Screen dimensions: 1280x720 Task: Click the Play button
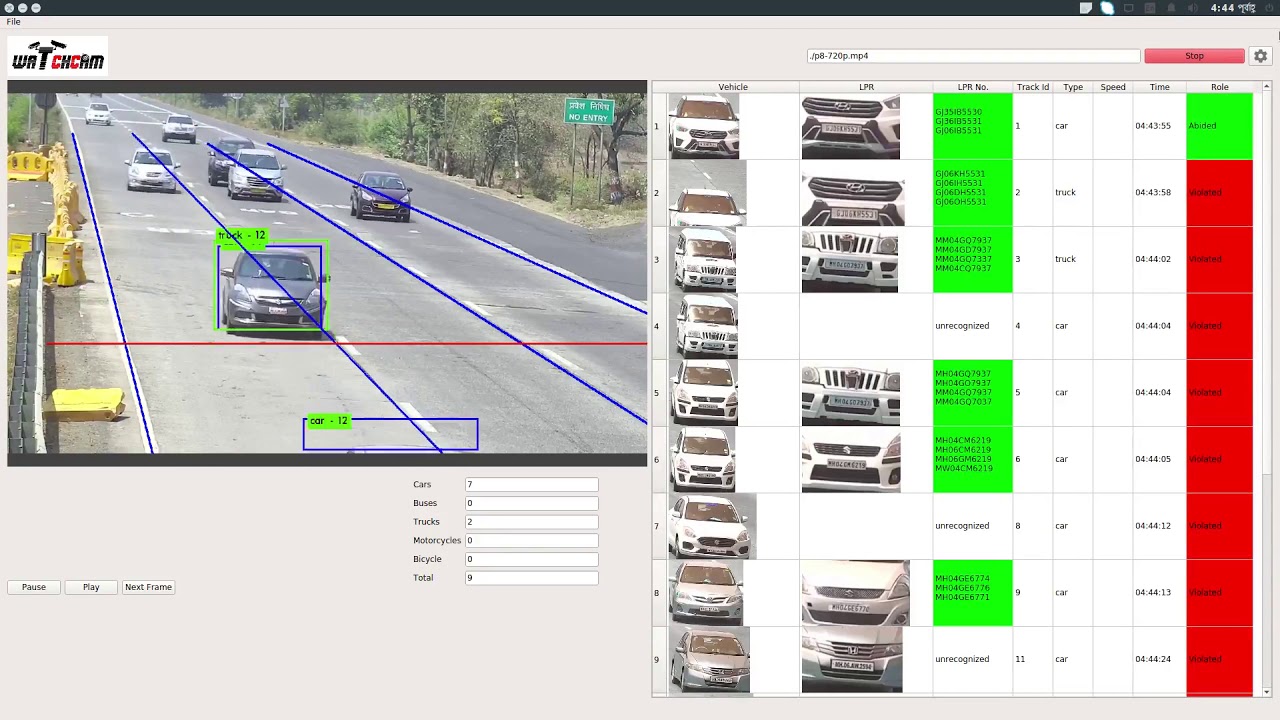tap(91, 587)
